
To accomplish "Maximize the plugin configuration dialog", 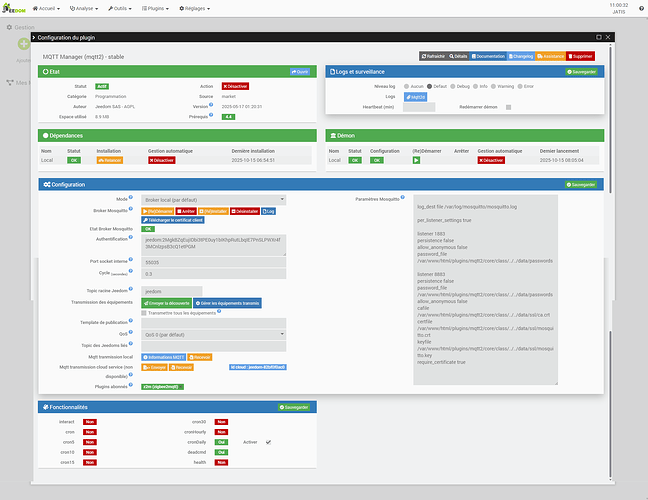I will click(x=598, y=37).
